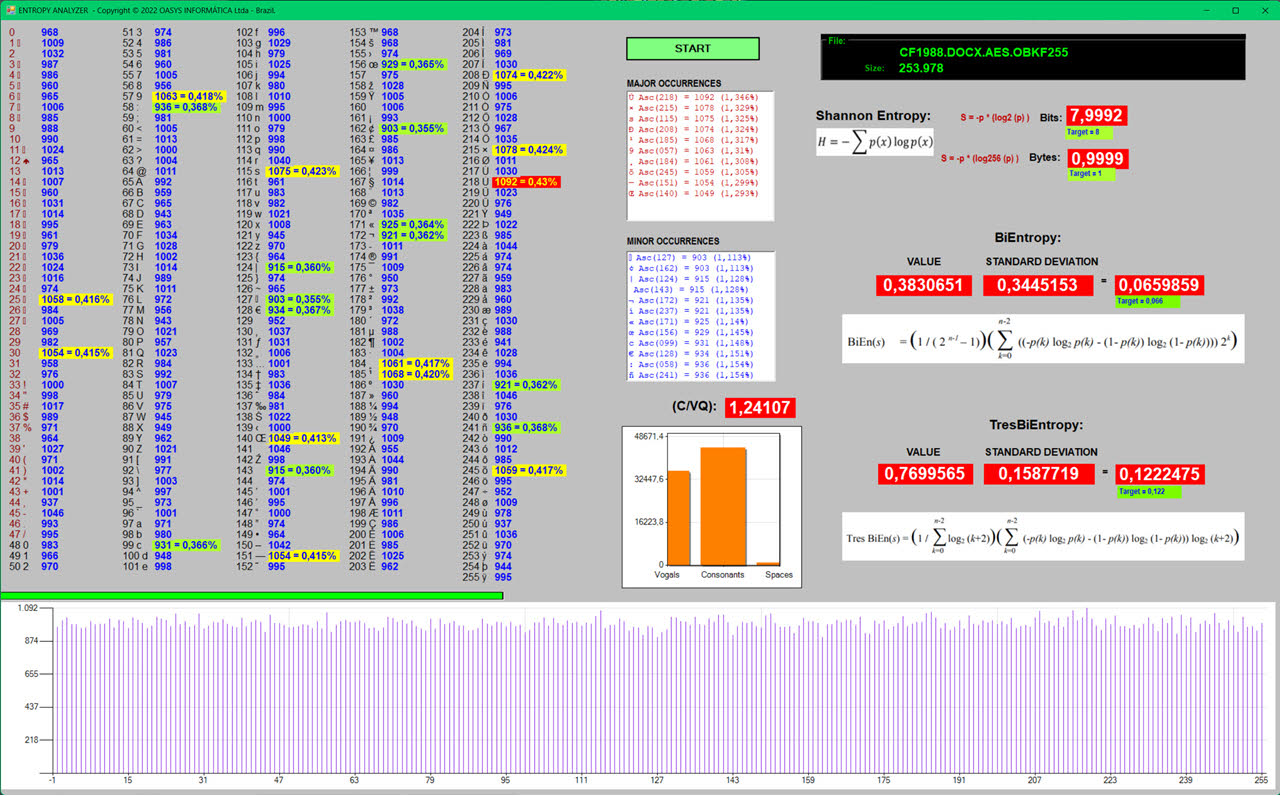Click the Vogals bar in the chart
Viewport: 1280px width, 796px height.
678,517
